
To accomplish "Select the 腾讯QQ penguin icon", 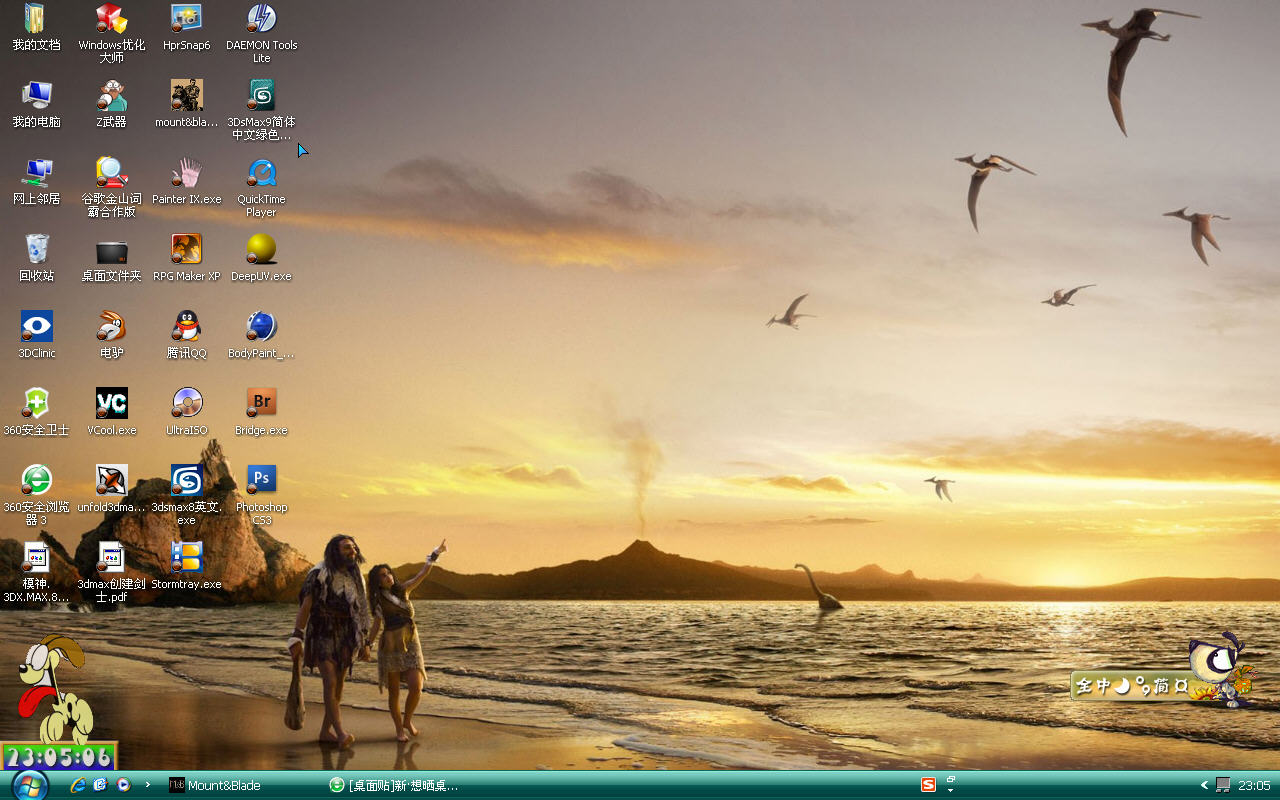I will [x=186, y=335].
